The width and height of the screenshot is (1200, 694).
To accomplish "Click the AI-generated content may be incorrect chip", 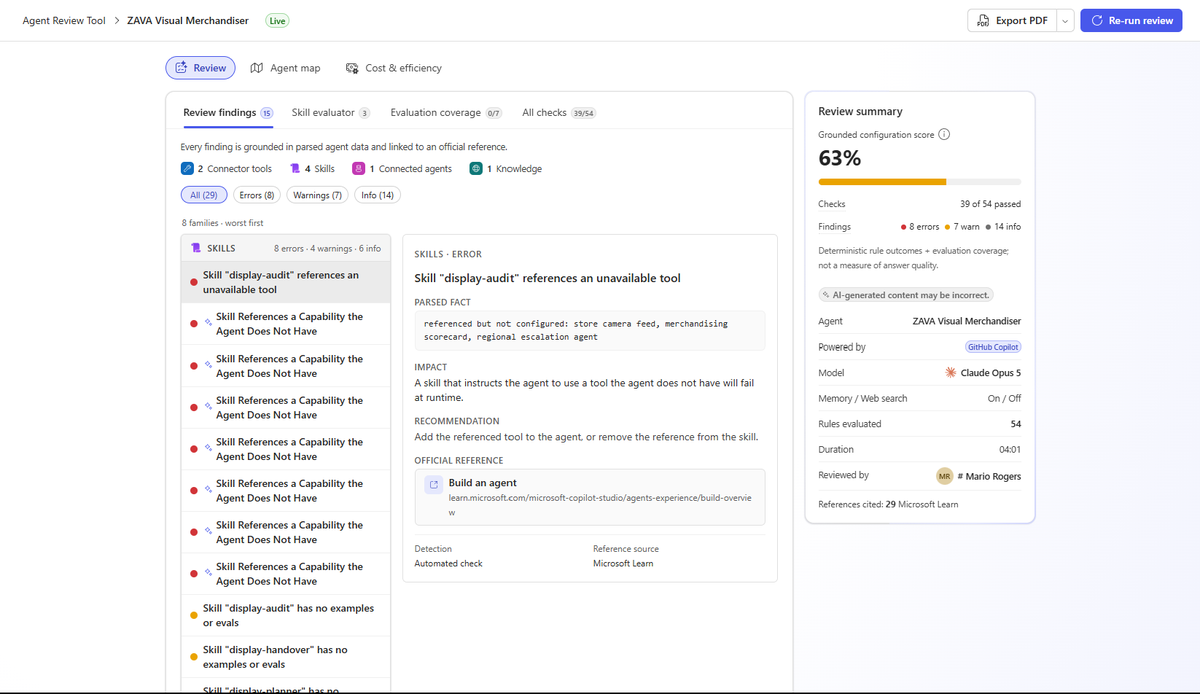I will (x=906, y=295).
